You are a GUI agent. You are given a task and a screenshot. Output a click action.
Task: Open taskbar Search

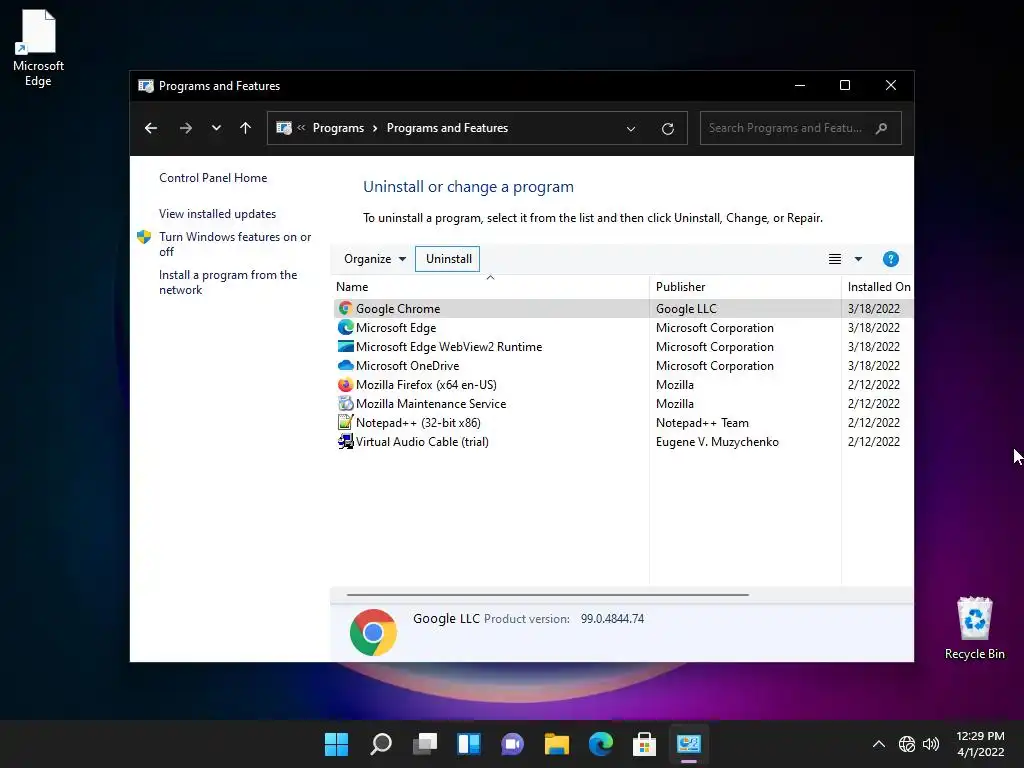(381, 744)
